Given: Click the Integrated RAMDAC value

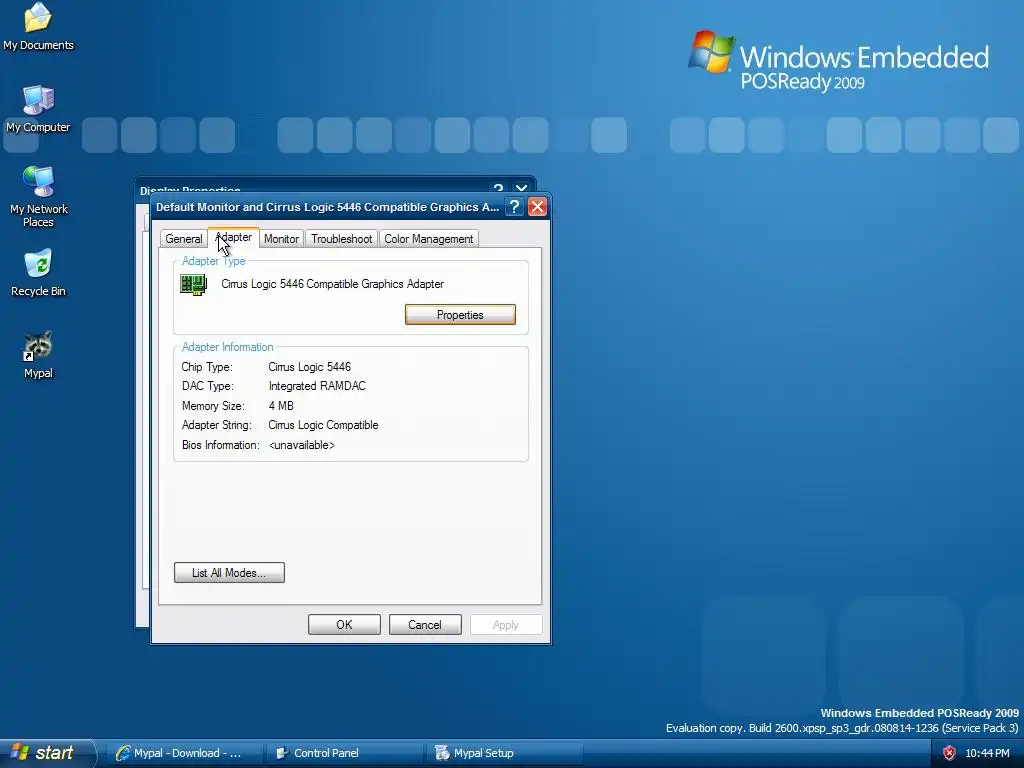Looking at the screenshot, I should pyautogui.click(x=317, y=386).
